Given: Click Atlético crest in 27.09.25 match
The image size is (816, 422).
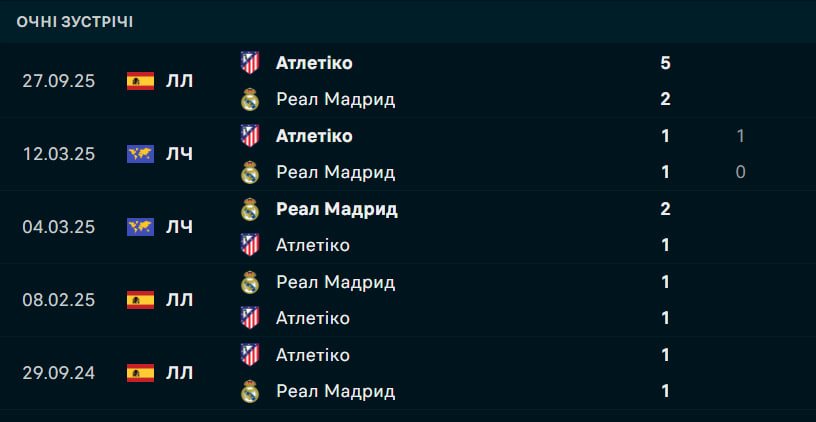Looking at the screenshot, I should [x=250, y=63].
